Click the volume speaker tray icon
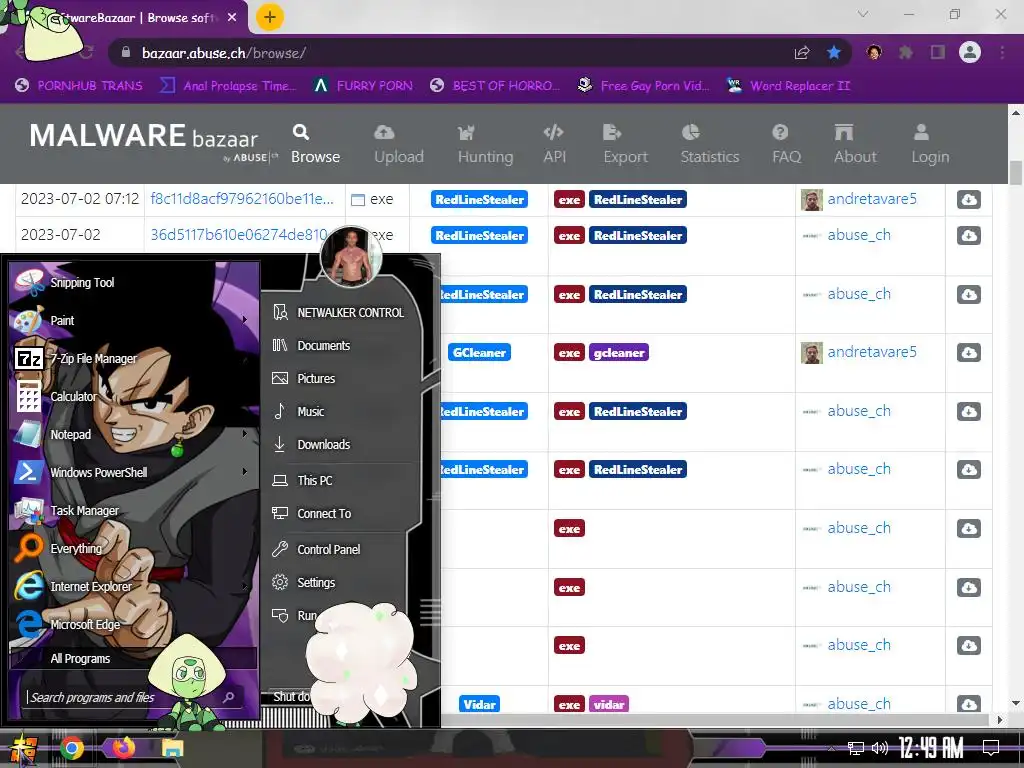The image size is (1024, 768). point(880,748)
